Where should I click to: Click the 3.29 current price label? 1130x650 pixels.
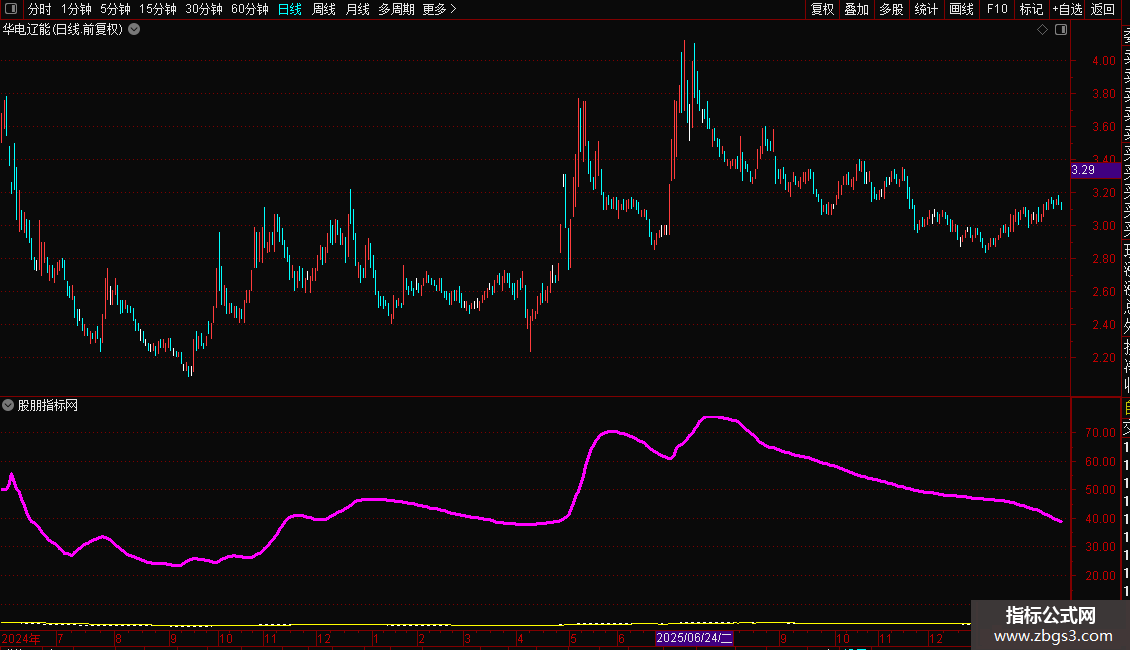coord(1095,170)
